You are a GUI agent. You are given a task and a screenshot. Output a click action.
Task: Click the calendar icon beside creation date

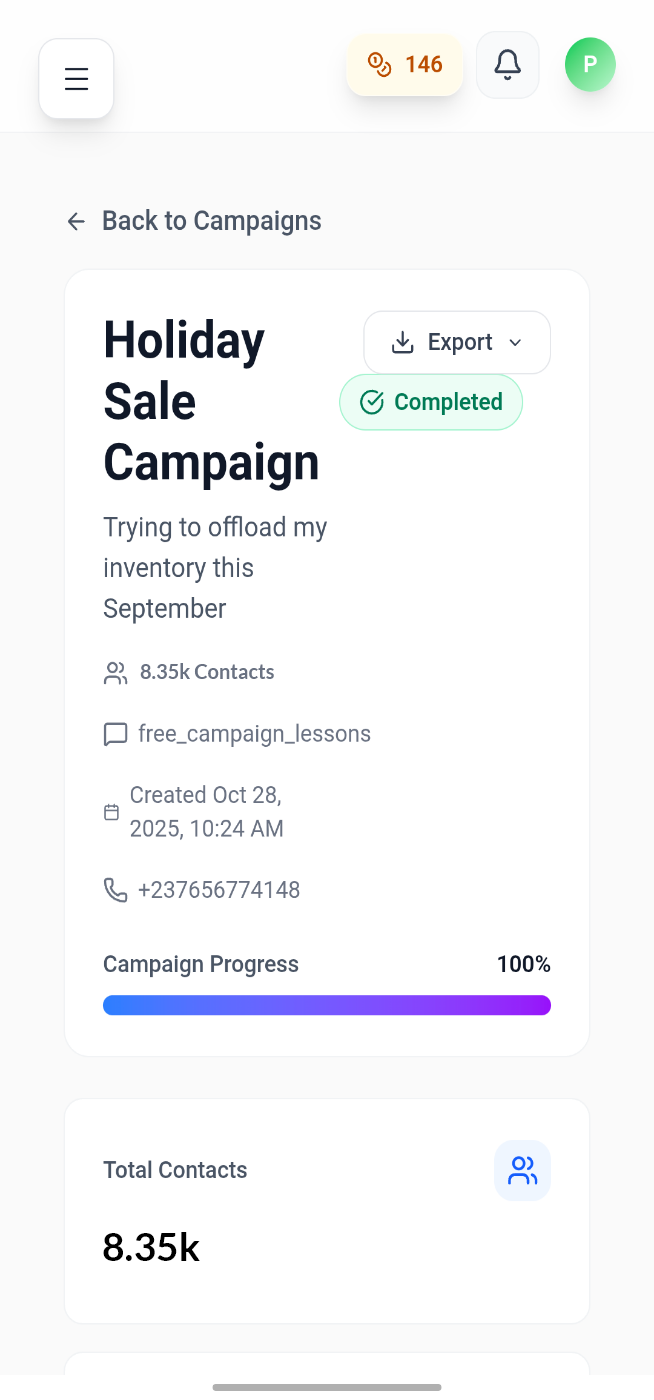point(111,811)
